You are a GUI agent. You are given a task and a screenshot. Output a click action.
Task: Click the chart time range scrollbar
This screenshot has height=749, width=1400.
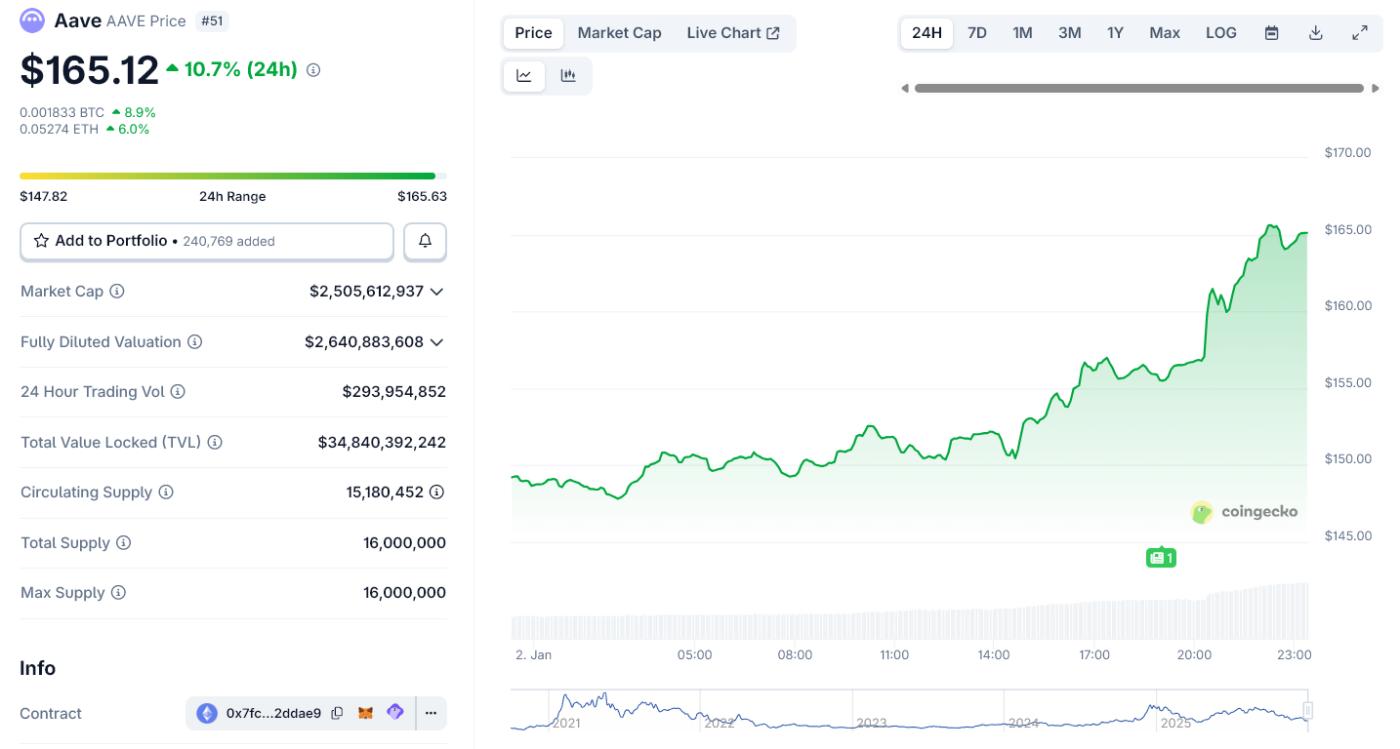pyautogui.click(x=1138, y=88)
